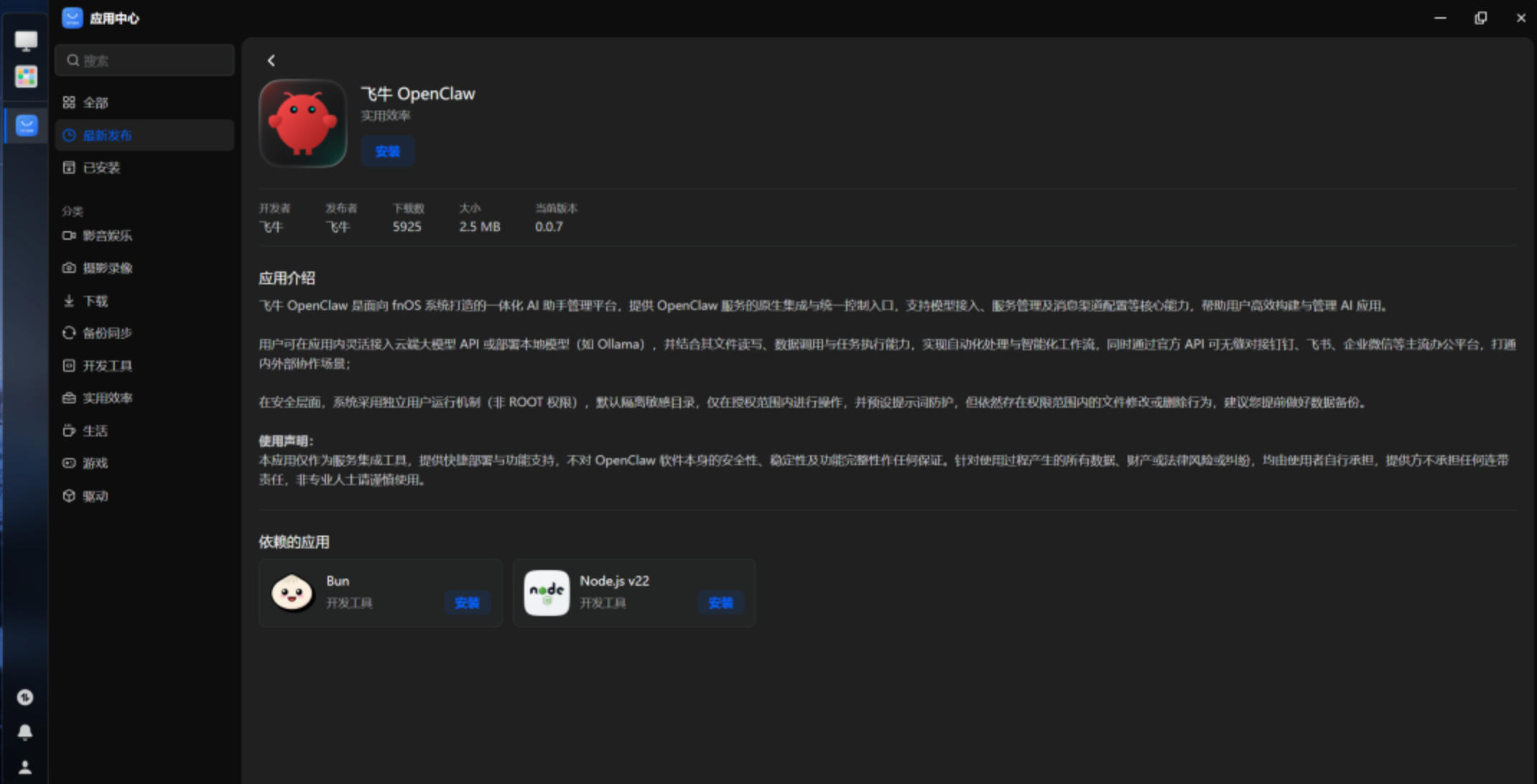1537x784 pixels.
Task: Open the 已安装 list
Action: coord(144,167)
